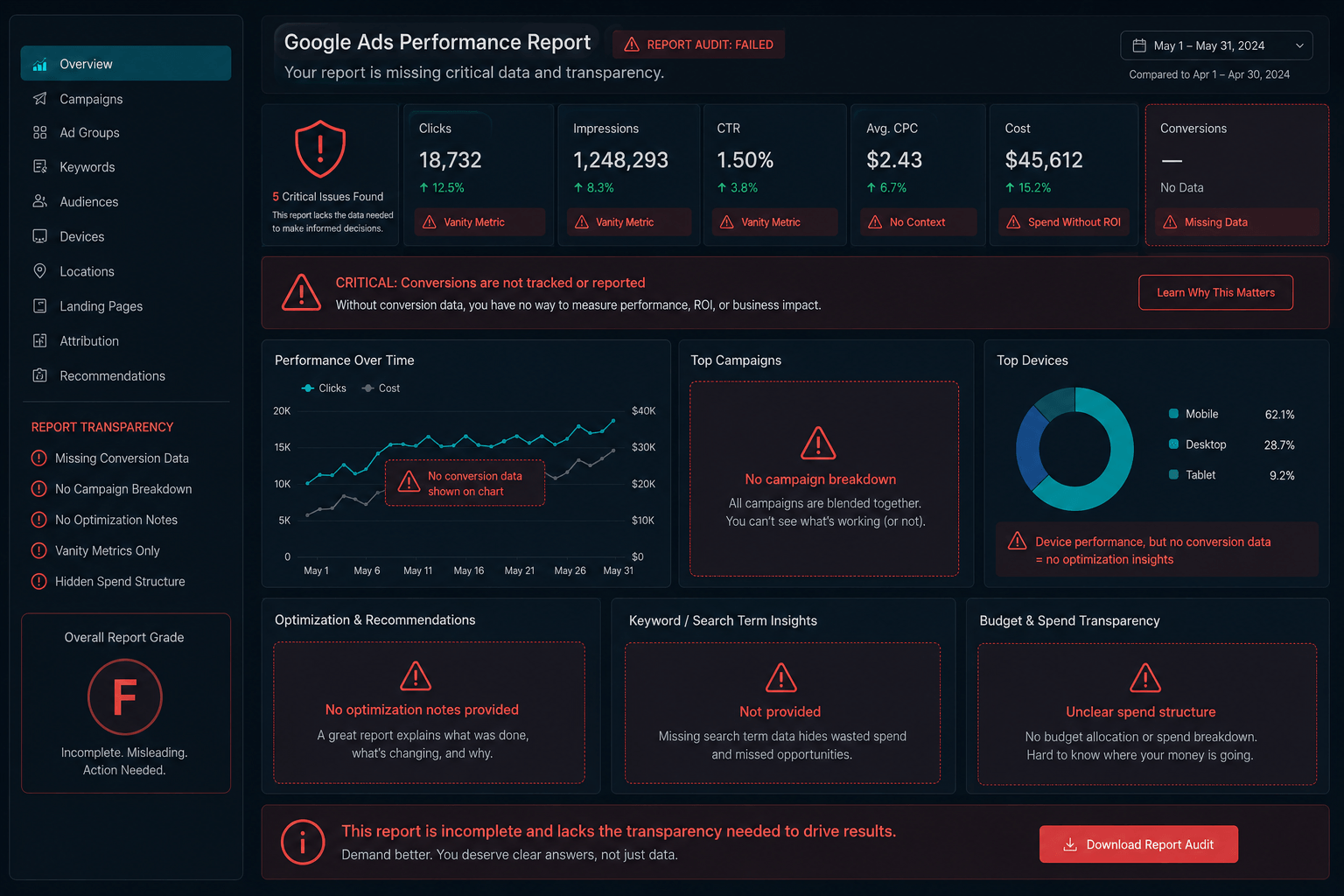Click the 1,248,293 impressions value

(x=620, y=160)
